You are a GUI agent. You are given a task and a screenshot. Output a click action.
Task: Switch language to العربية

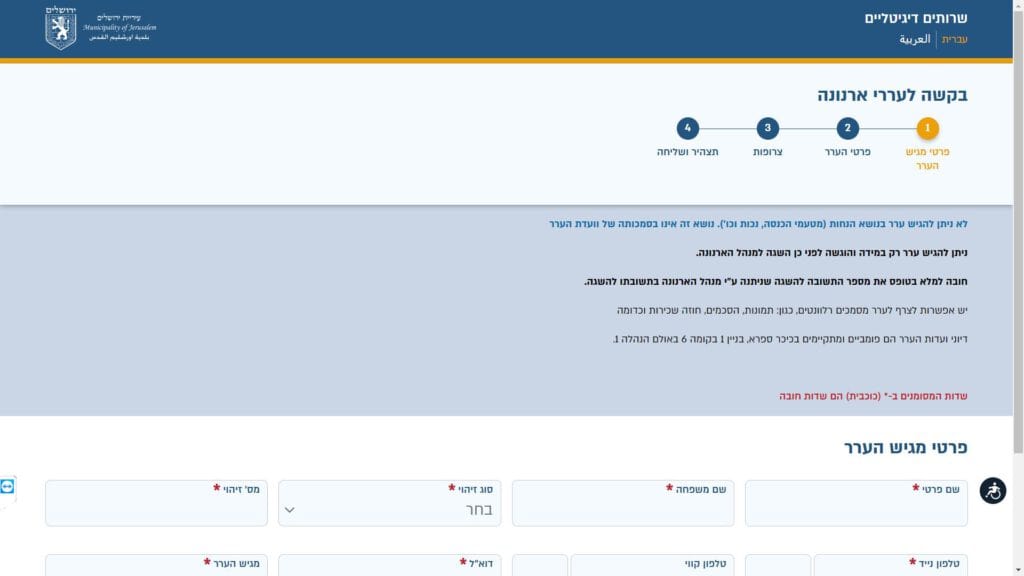[914, 40]
